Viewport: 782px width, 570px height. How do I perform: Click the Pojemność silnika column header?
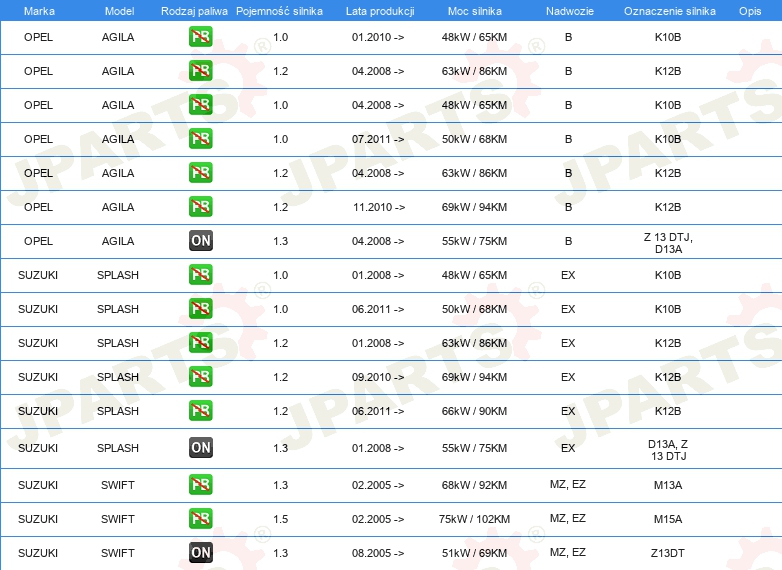[279, 11]
